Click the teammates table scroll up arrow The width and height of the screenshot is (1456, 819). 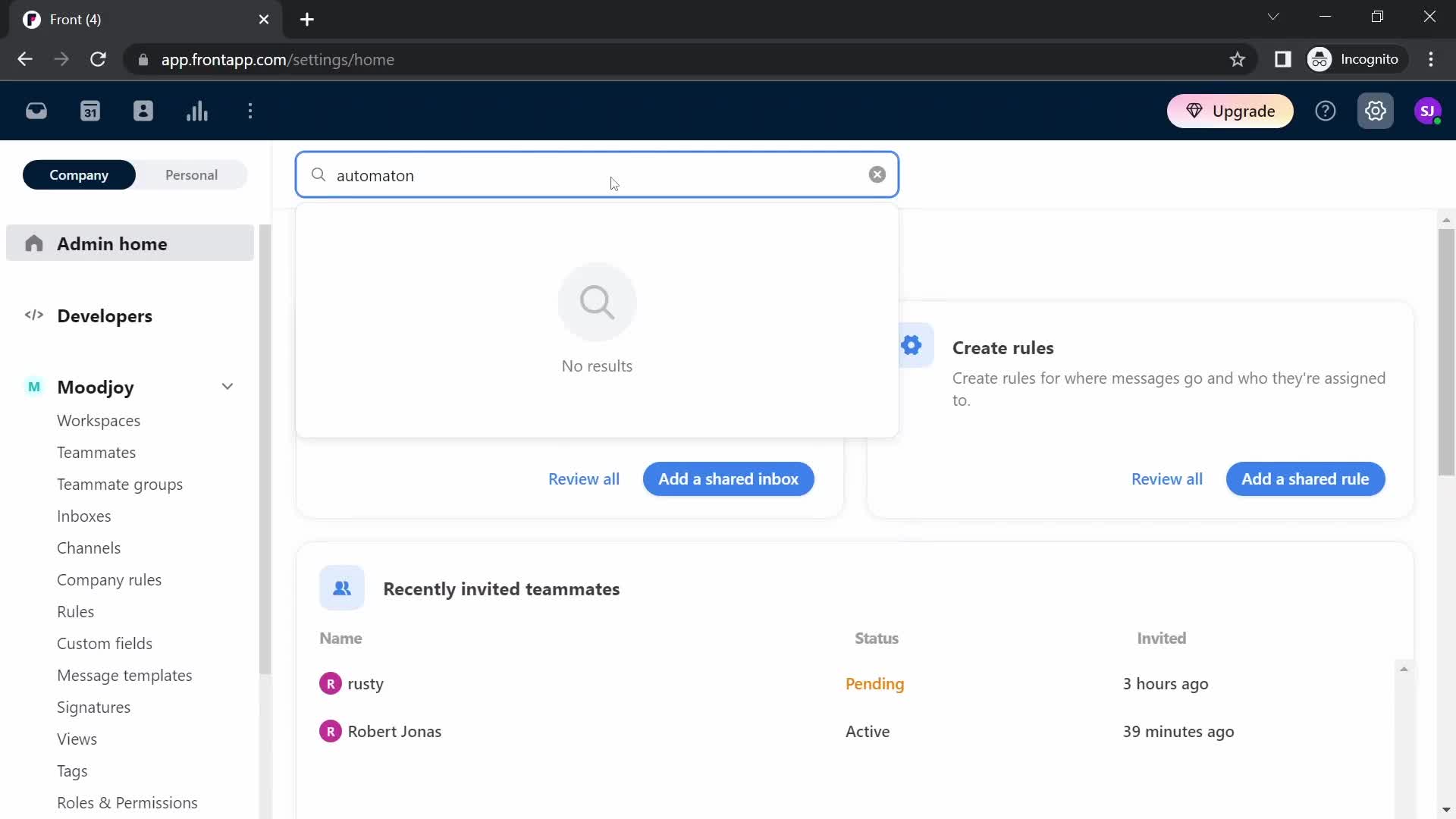1404,669
